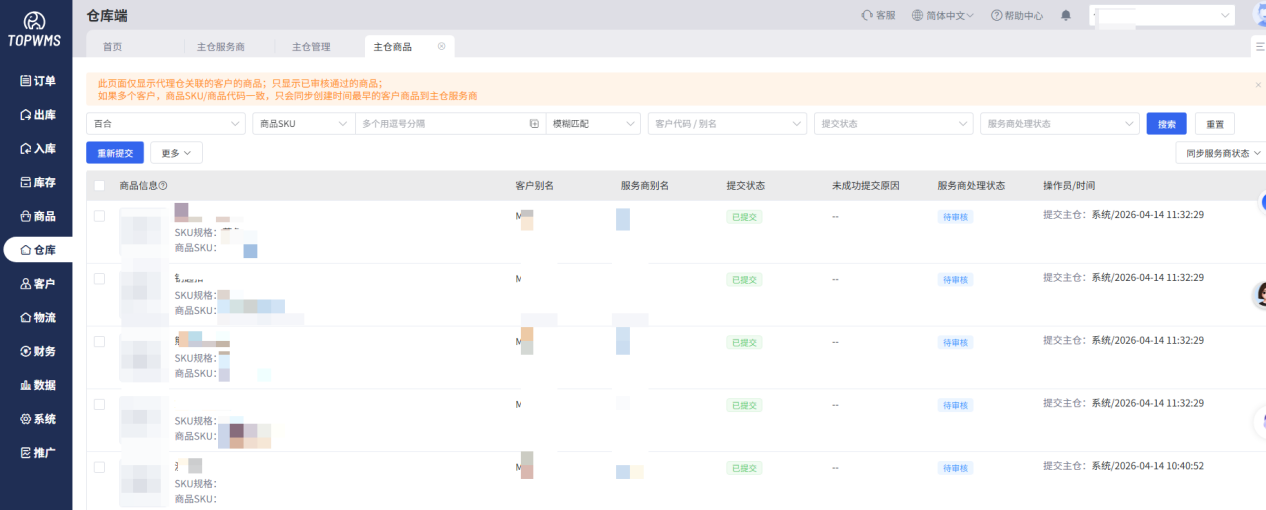Open 订单 orders in the sidebar

37,81
